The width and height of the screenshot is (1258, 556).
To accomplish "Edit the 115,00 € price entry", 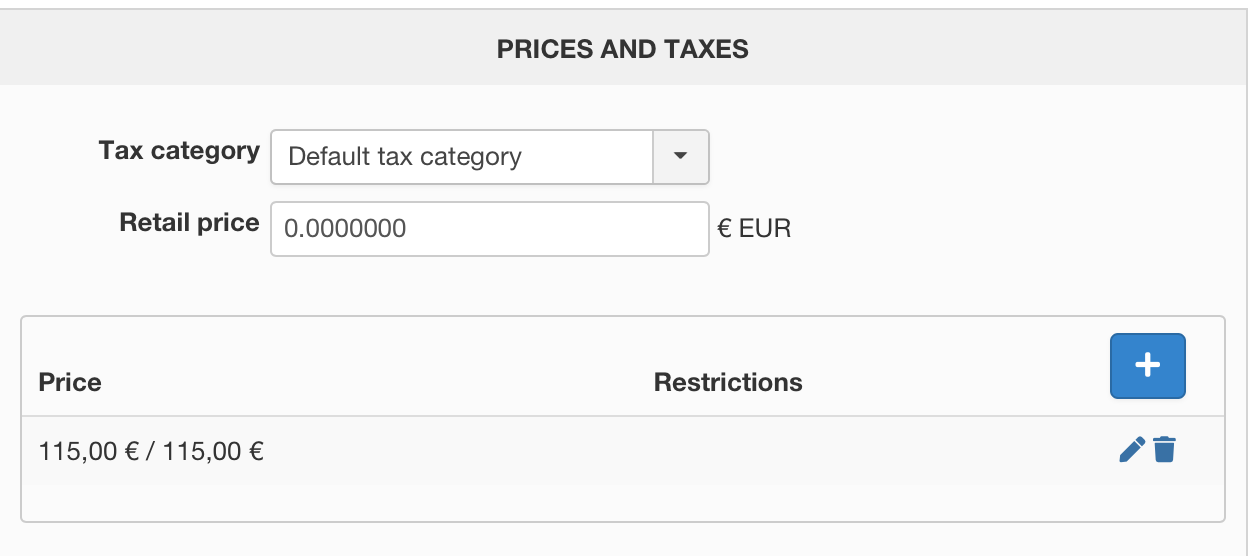I will click(x=1131, y=450).
